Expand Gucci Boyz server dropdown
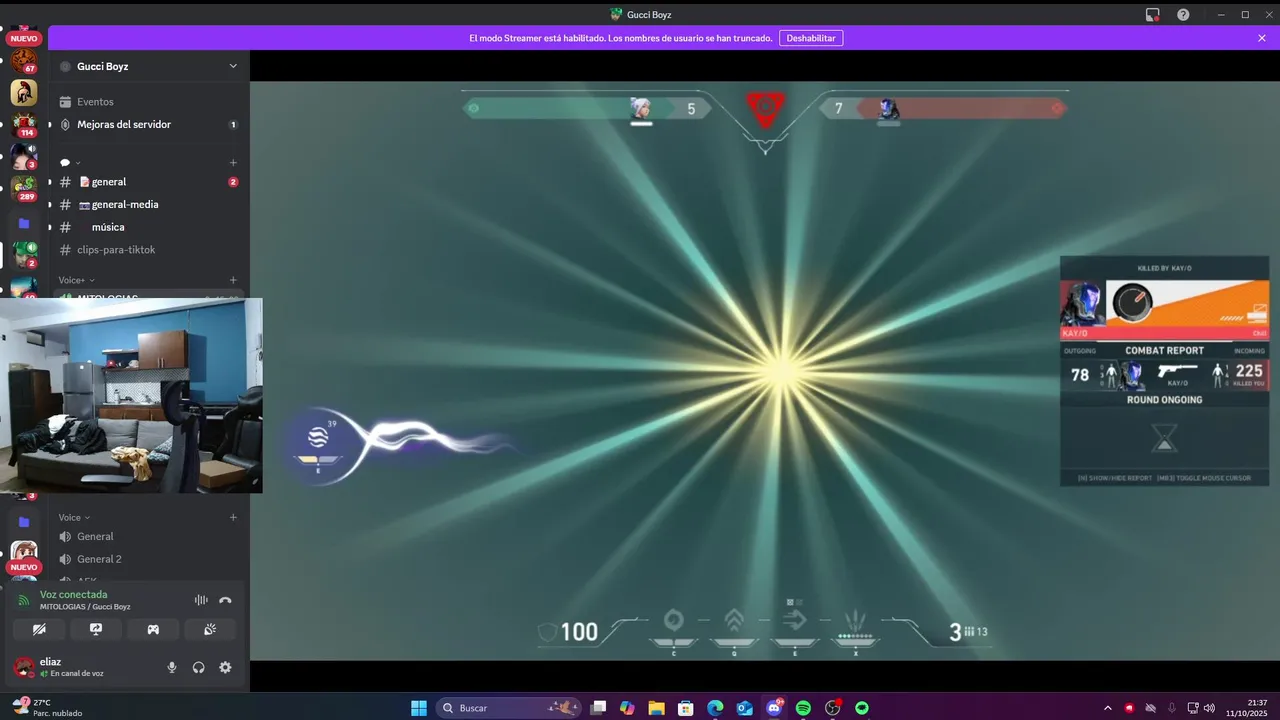Image resolution: width=1280 pixels, height=720 pixels. pos(233,66)
